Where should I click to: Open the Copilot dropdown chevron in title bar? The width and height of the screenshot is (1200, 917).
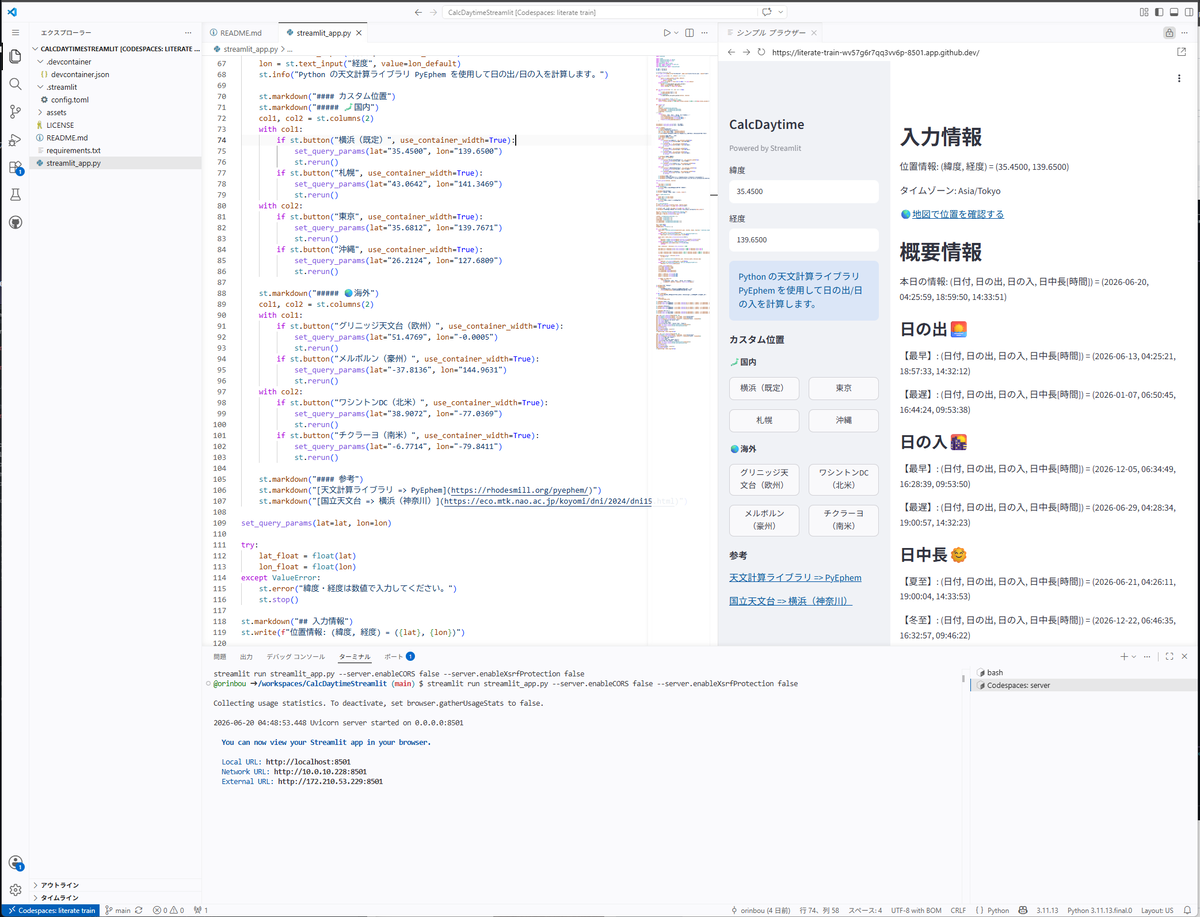780,11
